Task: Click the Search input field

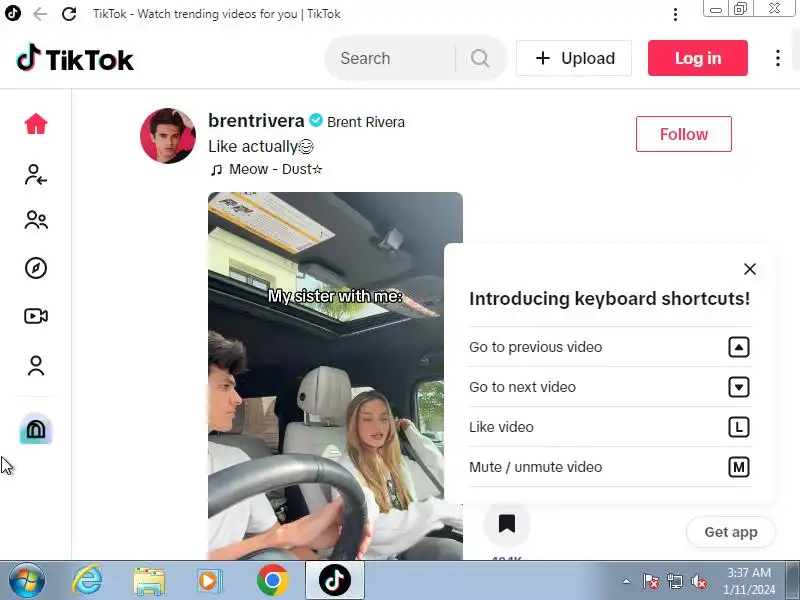Action: point(390,58)
